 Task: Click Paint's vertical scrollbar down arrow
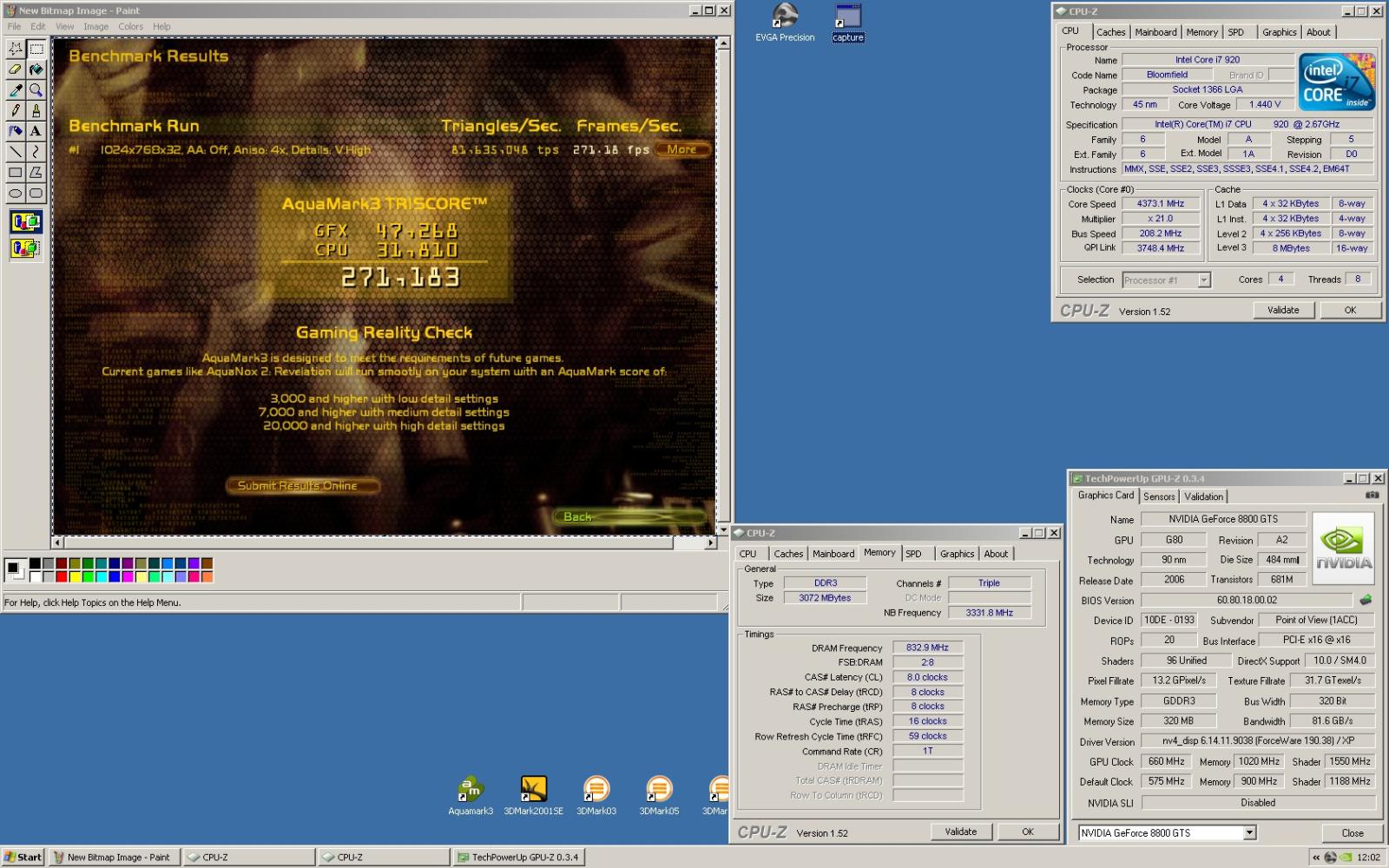tap(724, 529)
